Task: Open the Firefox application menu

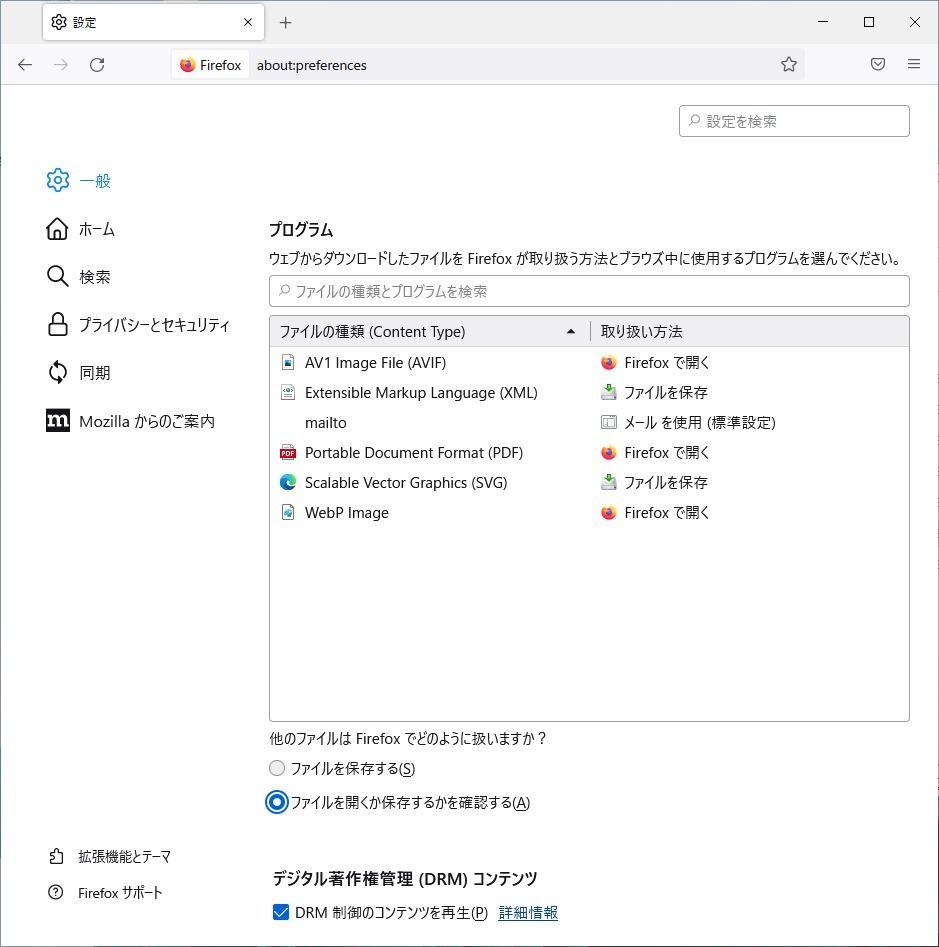Action: [914, 64]
